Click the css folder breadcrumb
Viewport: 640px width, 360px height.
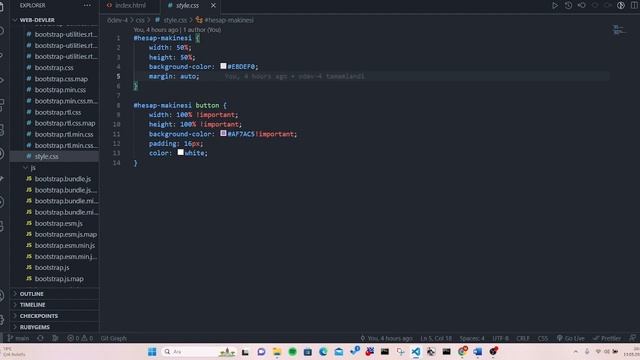coord(140,20)
